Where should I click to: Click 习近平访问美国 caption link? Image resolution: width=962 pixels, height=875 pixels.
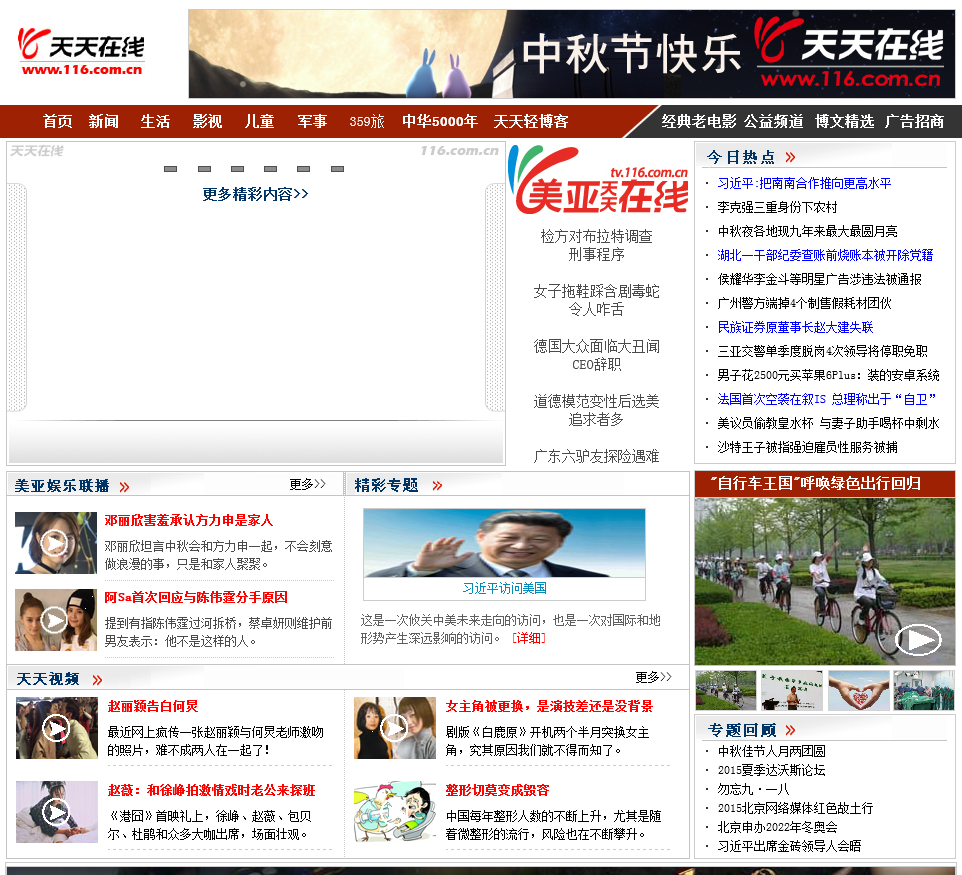point(504,588)
